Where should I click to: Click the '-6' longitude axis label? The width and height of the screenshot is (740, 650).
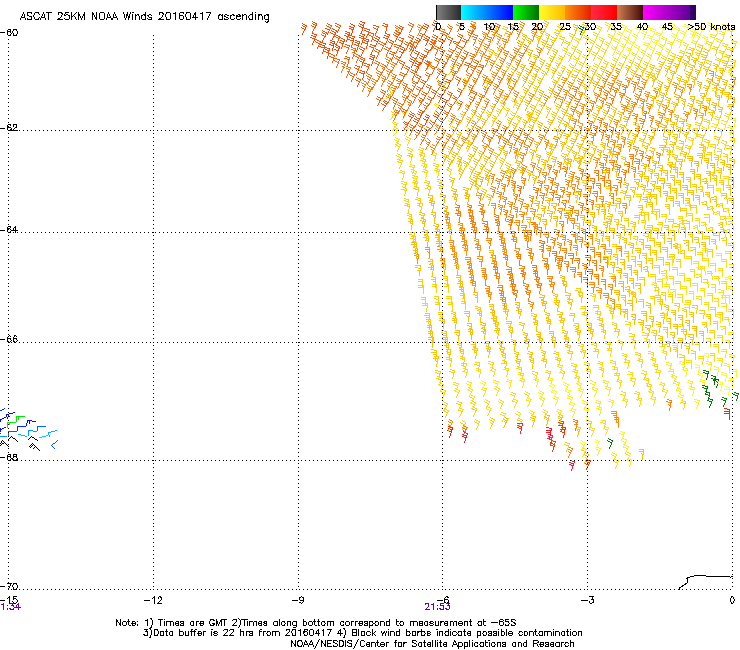443,600
